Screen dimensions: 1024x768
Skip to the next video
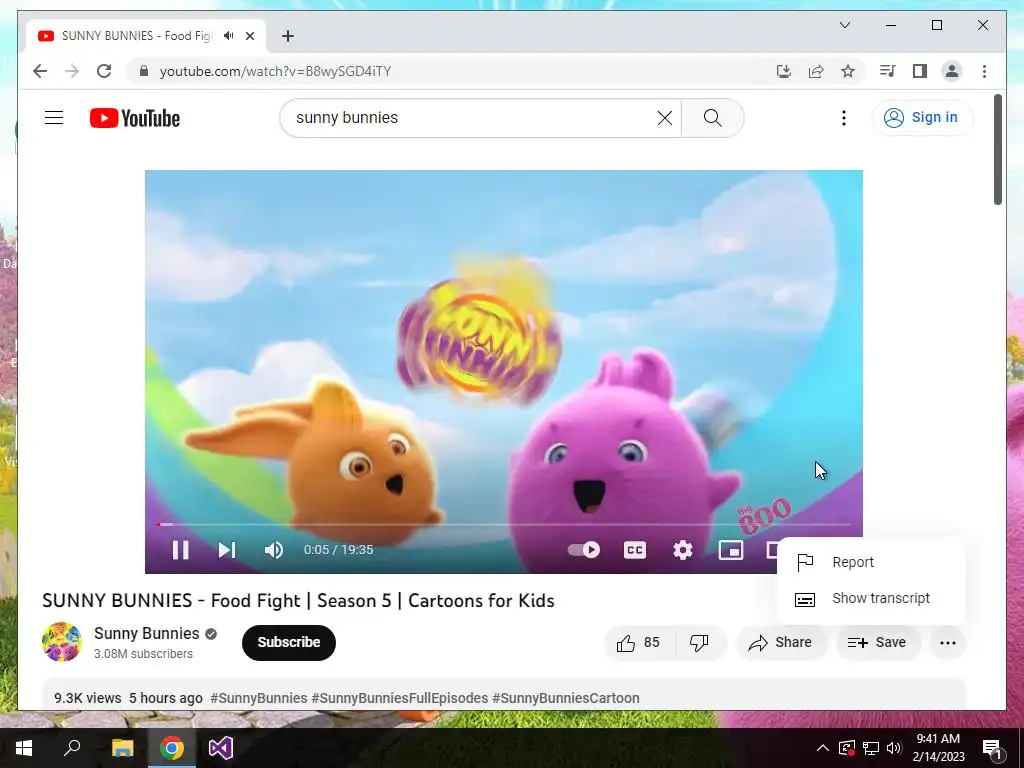(x=227, y=550)
